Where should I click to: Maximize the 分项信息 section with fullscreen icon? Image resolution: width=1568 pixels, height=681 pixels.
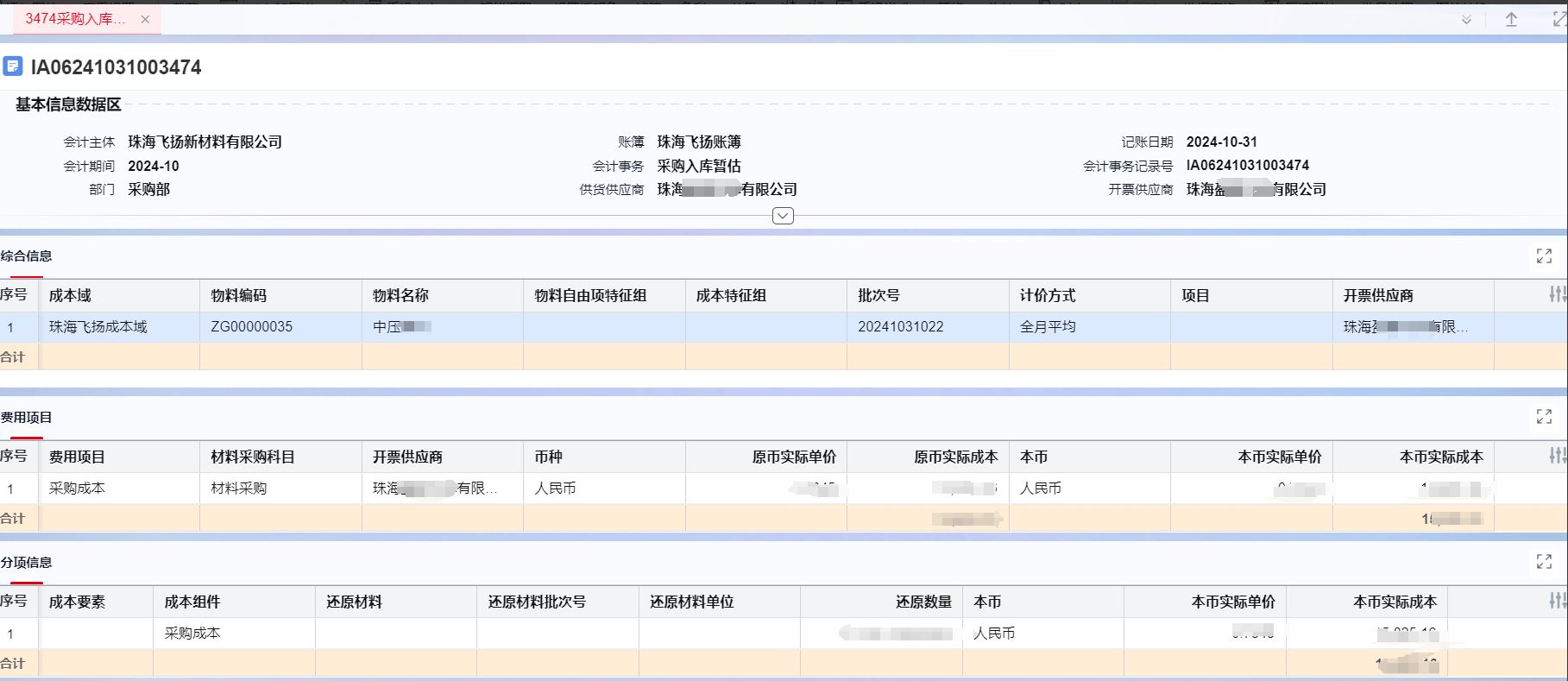tap(1544, 562)
